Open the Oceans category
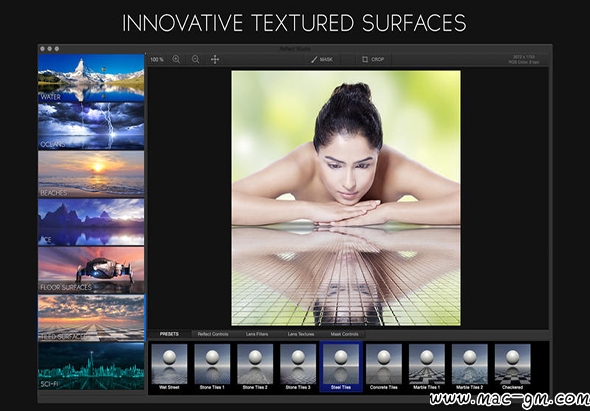590x411 pixels. pos(91,126)
